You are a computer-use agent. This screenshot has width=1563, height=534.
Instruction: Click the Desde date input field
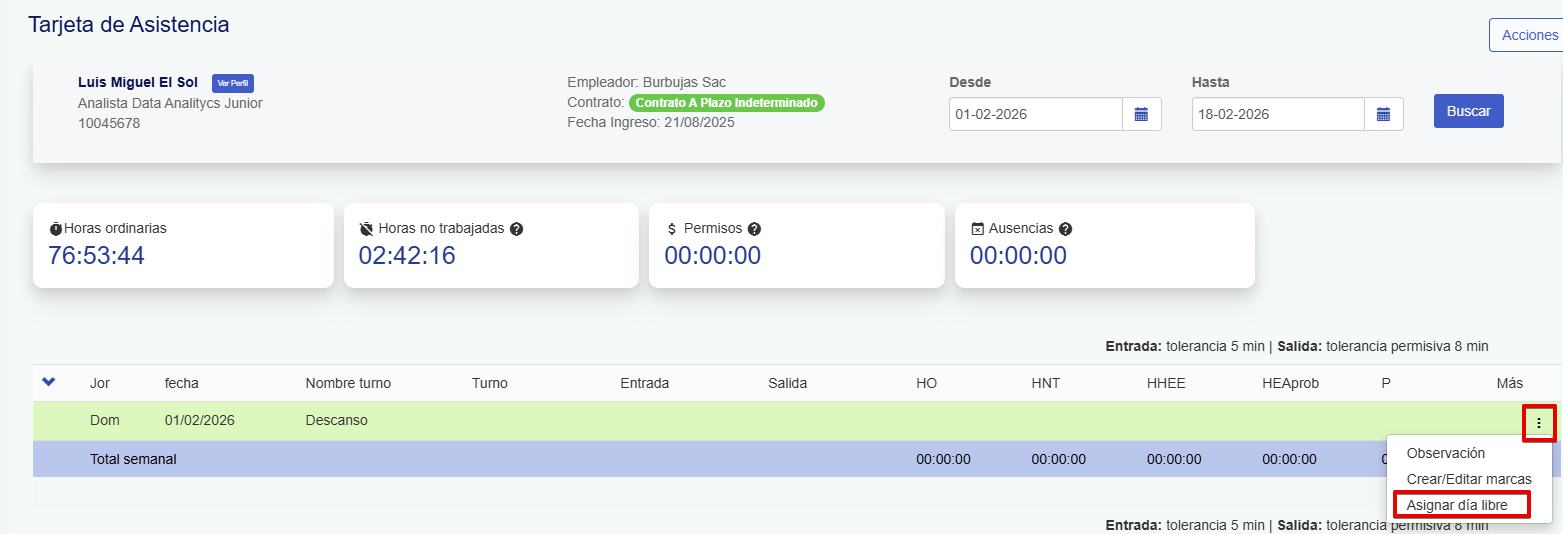coord(1035,114)
